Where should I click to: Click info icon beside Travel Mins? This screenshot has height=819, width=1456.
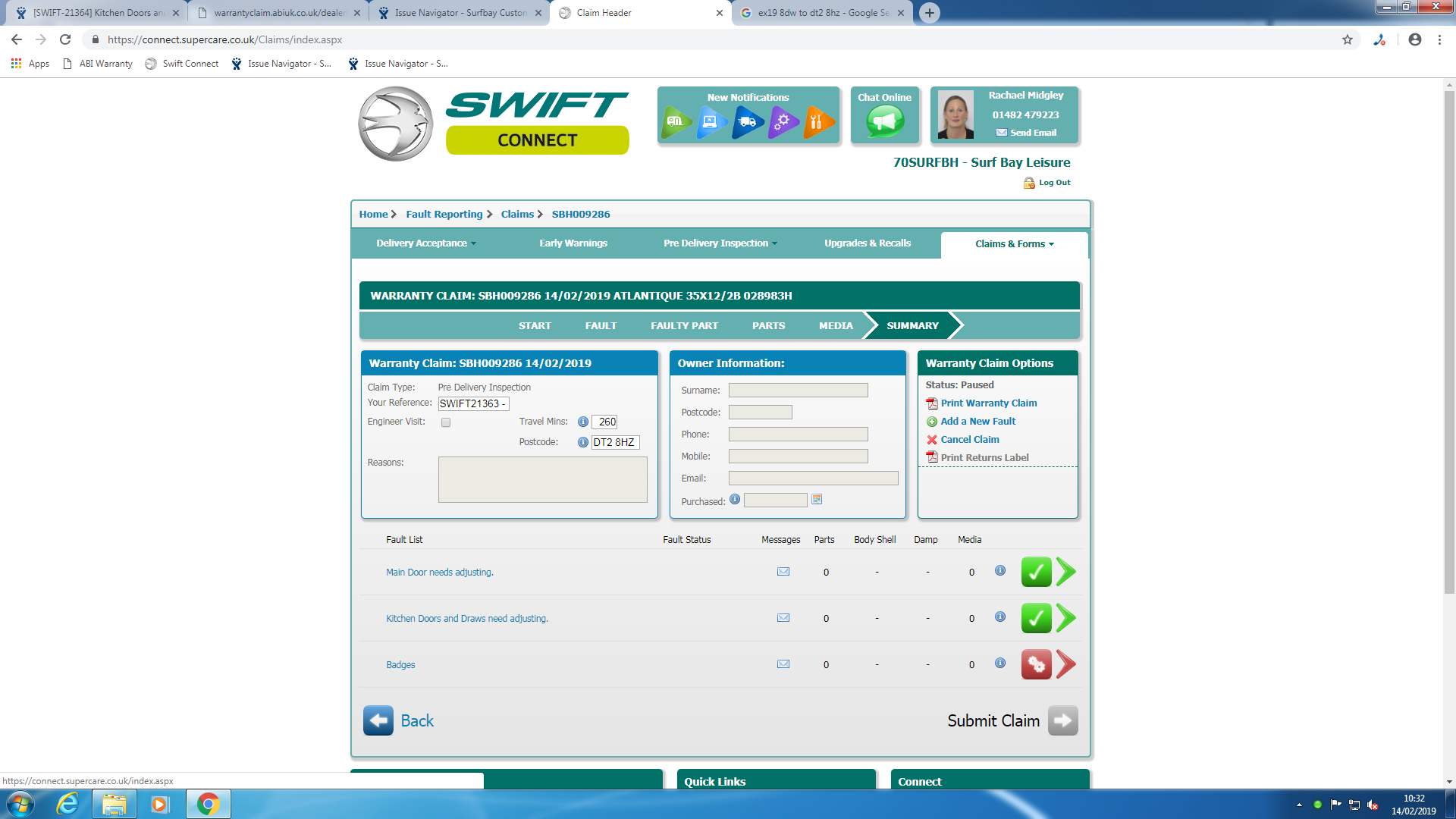pyautogui.click(x=582, y=422)
